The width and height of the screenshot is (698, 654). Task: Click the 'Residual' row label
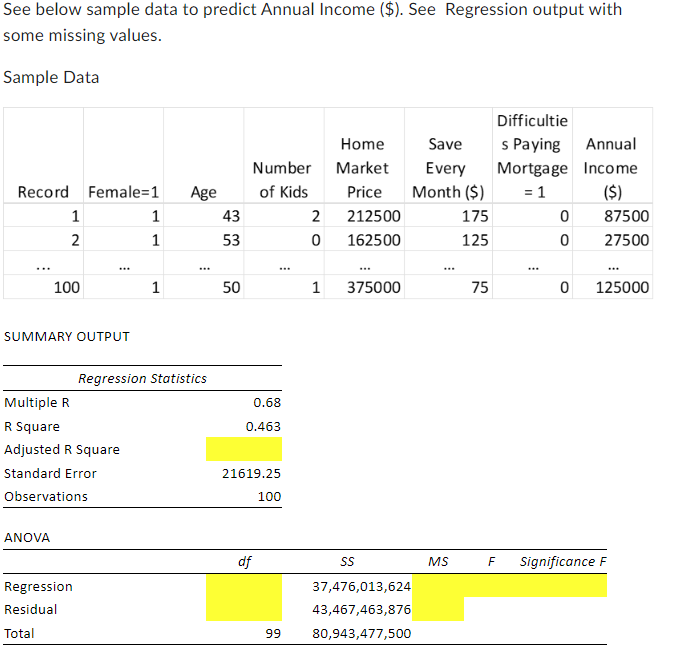click(31, 609)
